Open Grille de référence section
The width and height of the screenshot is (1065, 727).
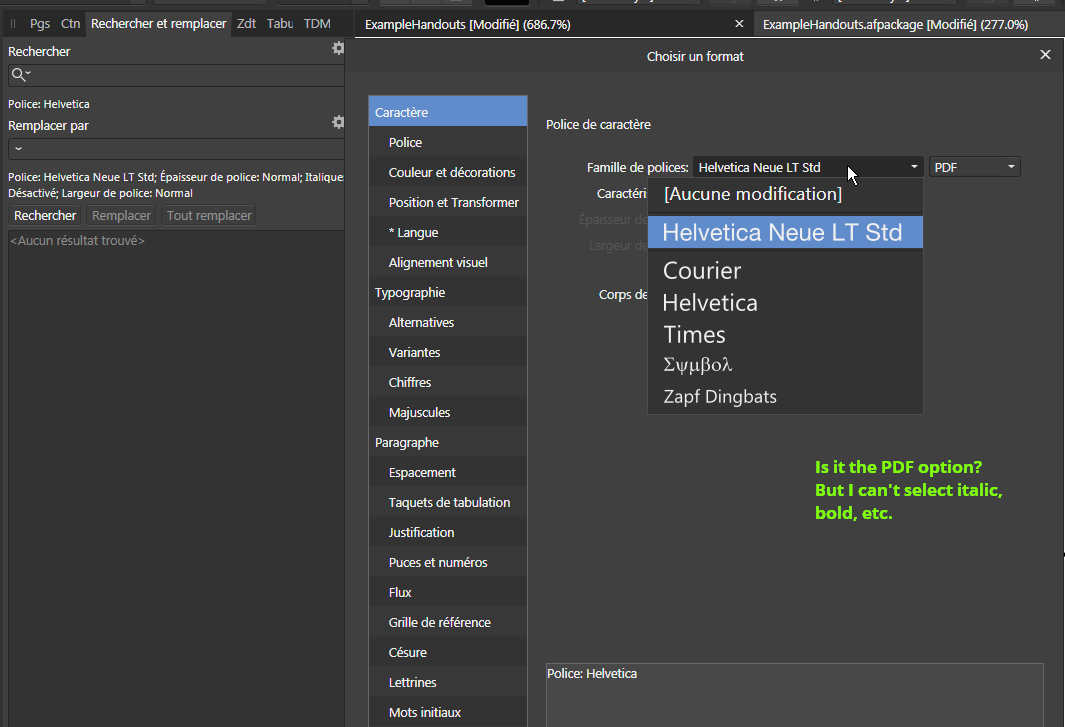click(448, 622)
